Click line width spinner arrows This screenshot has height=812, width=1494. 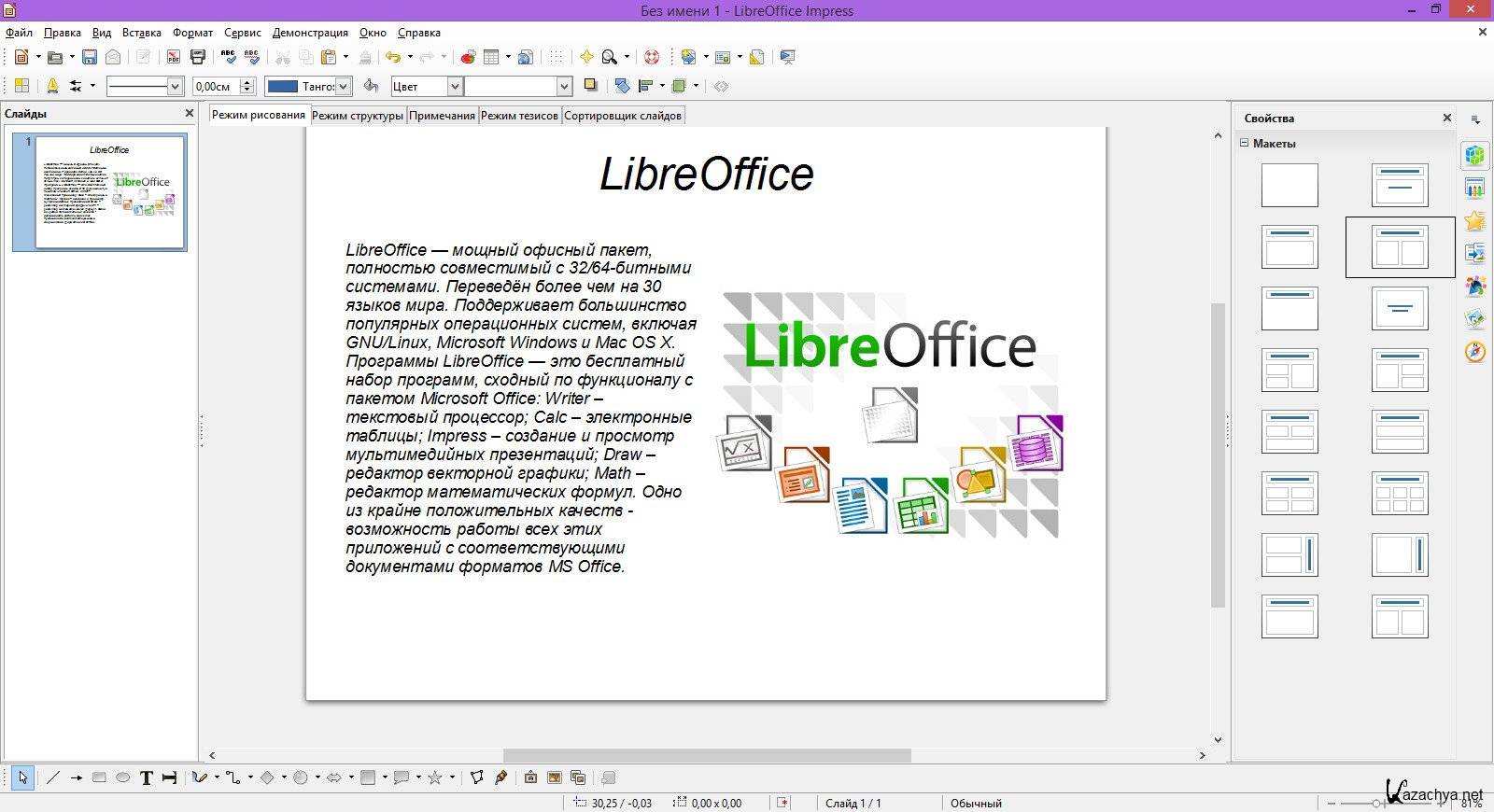[247, 86]
